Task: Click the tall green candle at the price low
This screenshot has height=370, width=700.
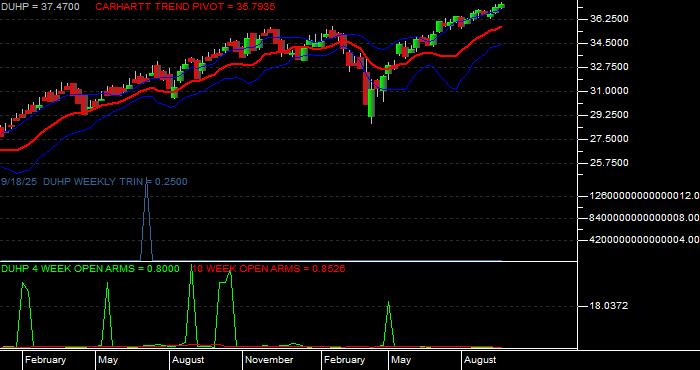Action: point(371,103)
